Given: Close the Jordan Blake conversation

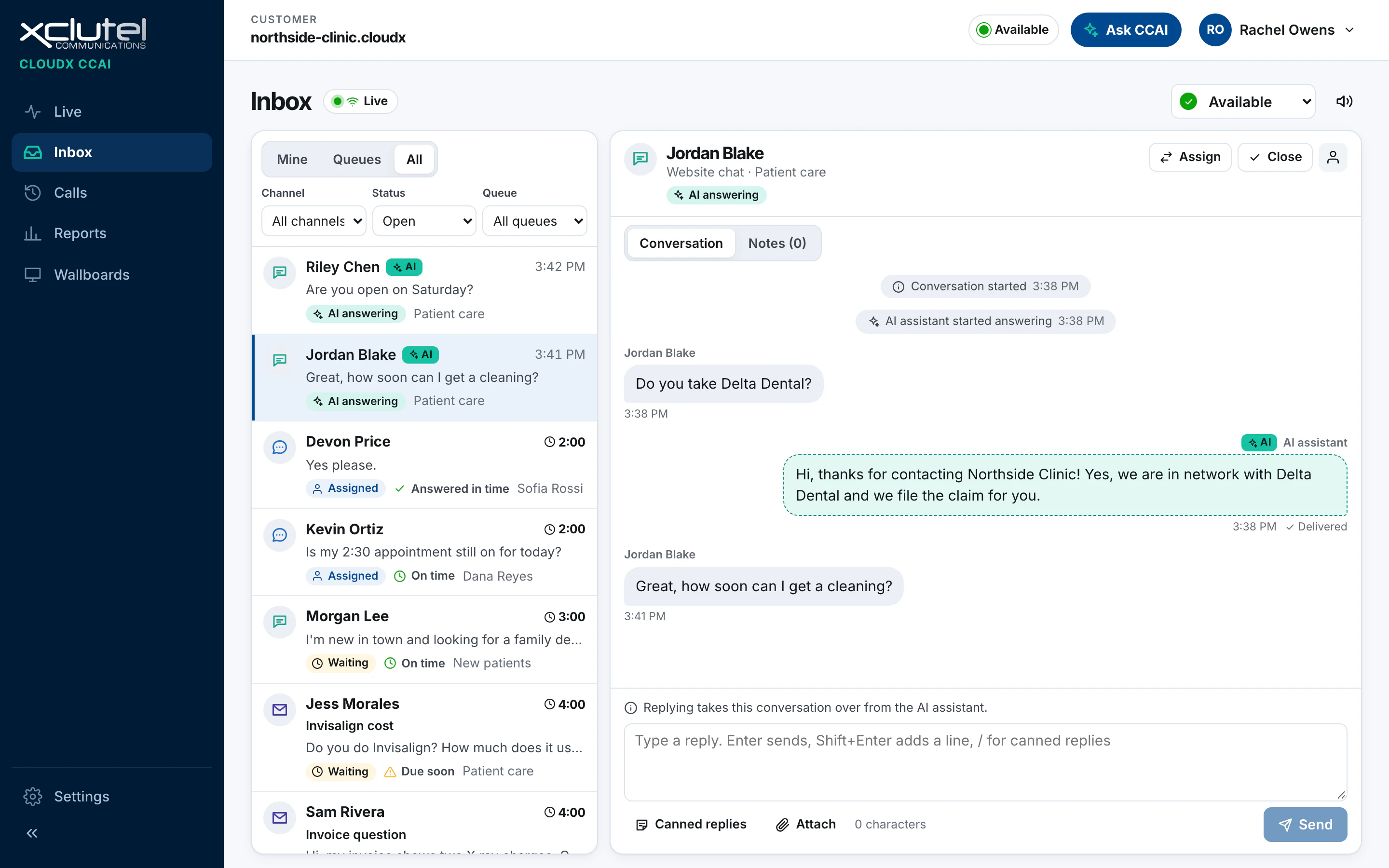Looking at the screenshot, I should [x=1275, y=157].
